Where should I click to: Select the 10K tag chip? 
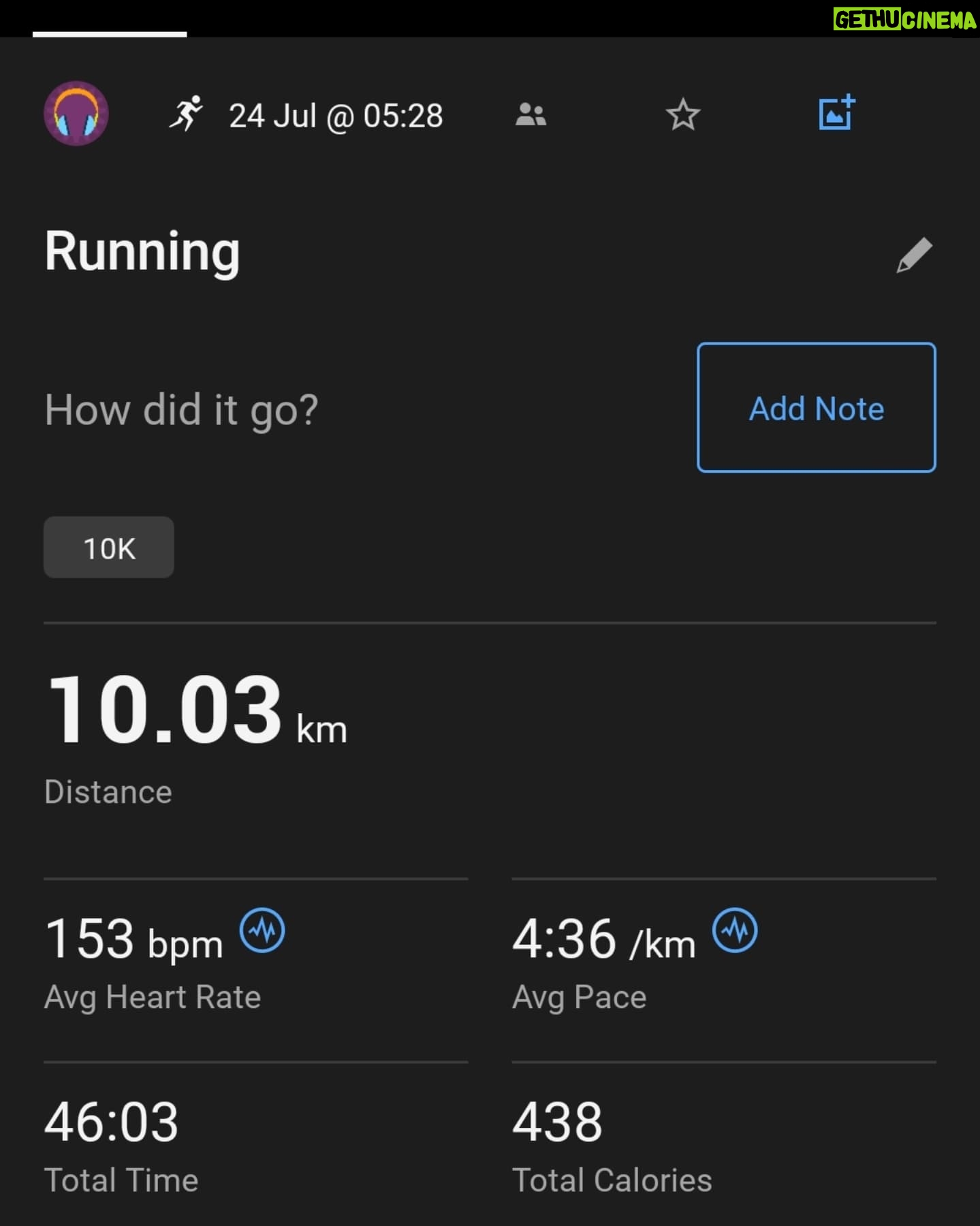pos(109,548)
